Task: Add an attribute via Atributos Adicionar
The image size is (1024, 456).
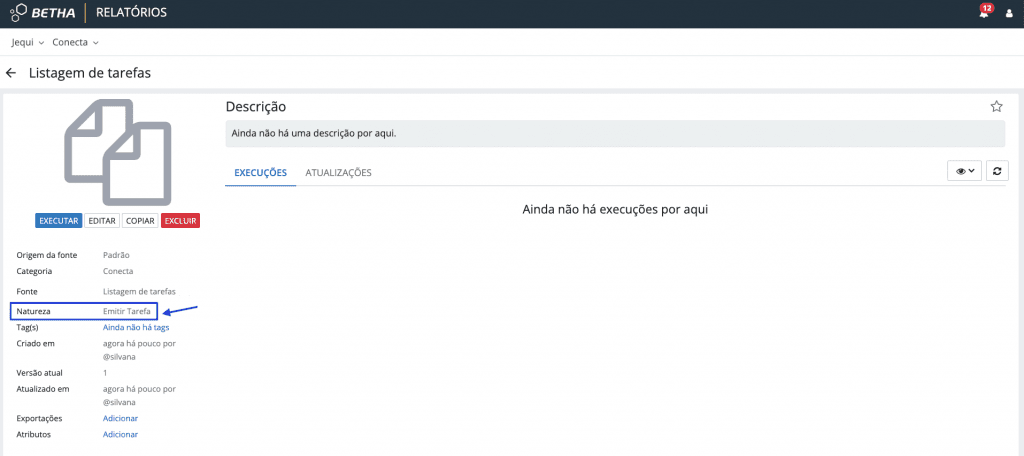Action: tap(120, 434)
